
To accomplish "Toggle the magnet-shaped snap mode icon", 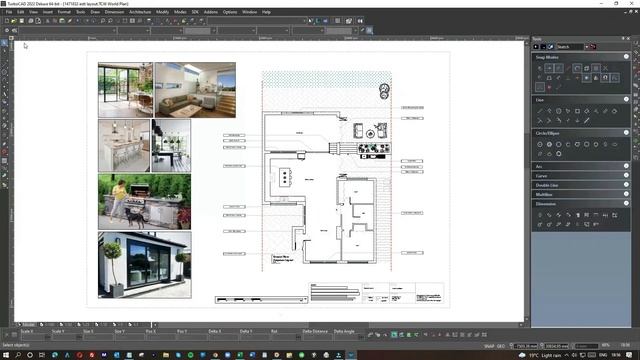I will pos(605,78).
